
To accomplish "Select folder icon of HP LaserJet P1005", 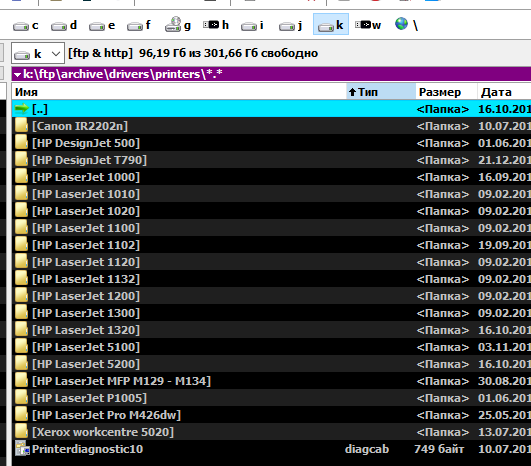I will 21,398.
